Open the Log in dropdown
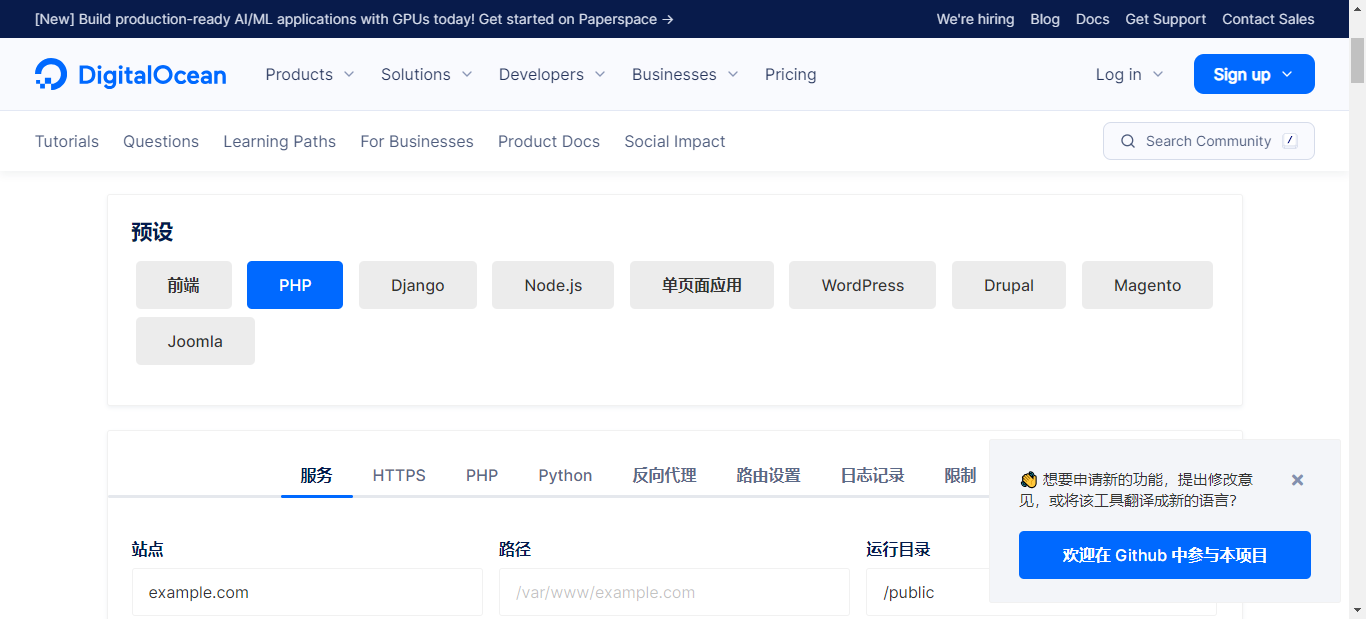 pos(1130,74)
